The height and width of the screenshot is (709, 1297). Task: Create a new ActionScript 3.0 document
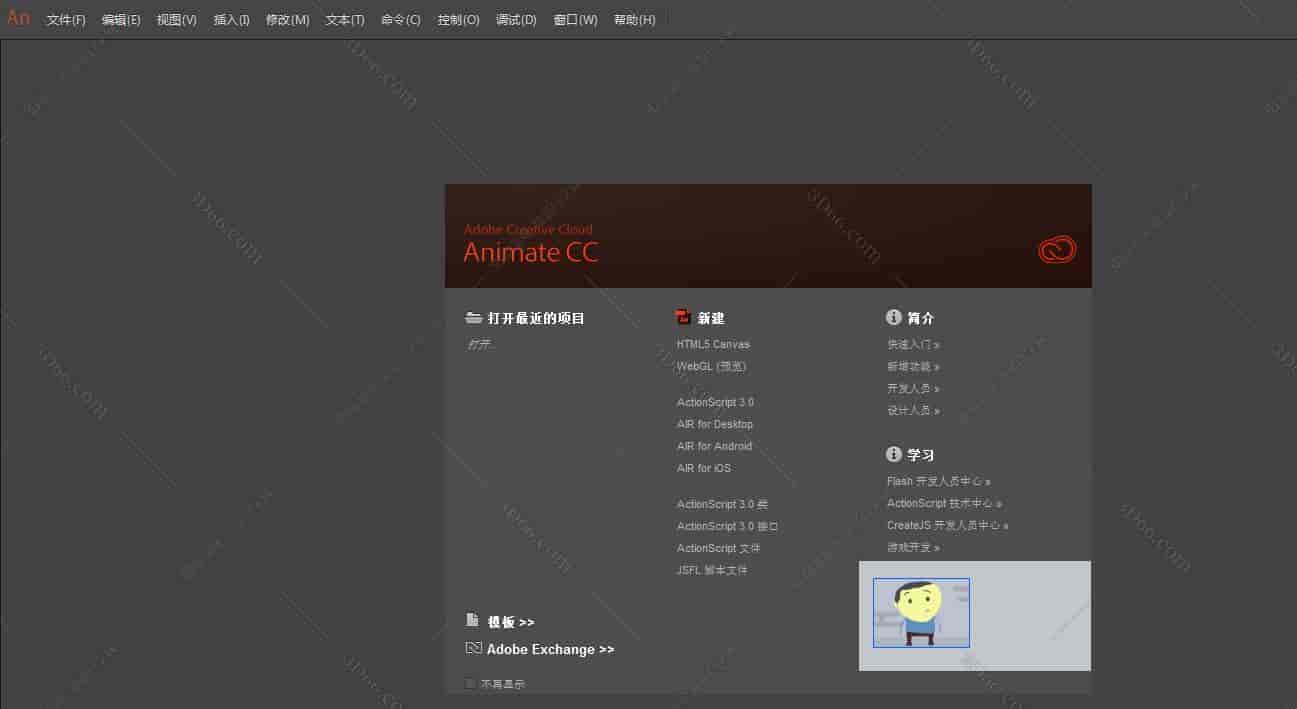(x=714, y=401)
